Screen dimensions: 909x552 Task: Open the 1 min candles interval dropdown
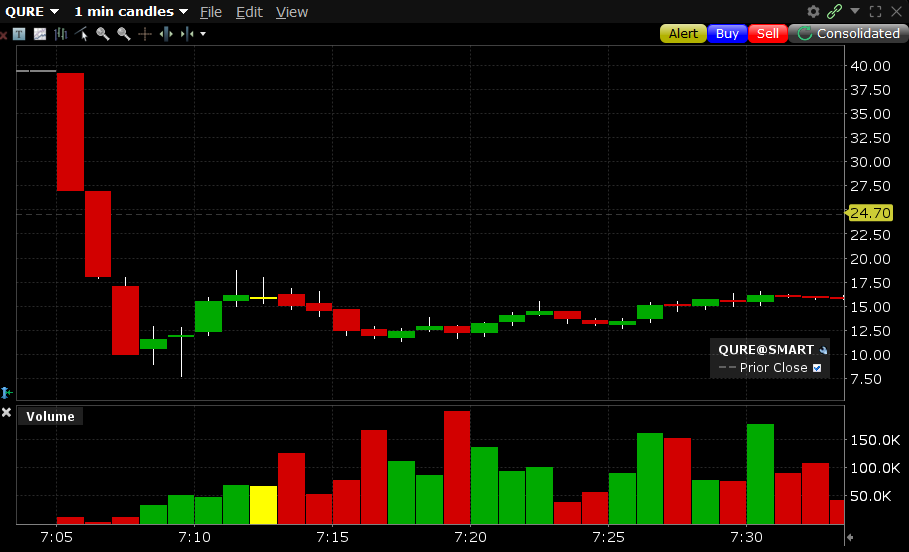(131, 12)
